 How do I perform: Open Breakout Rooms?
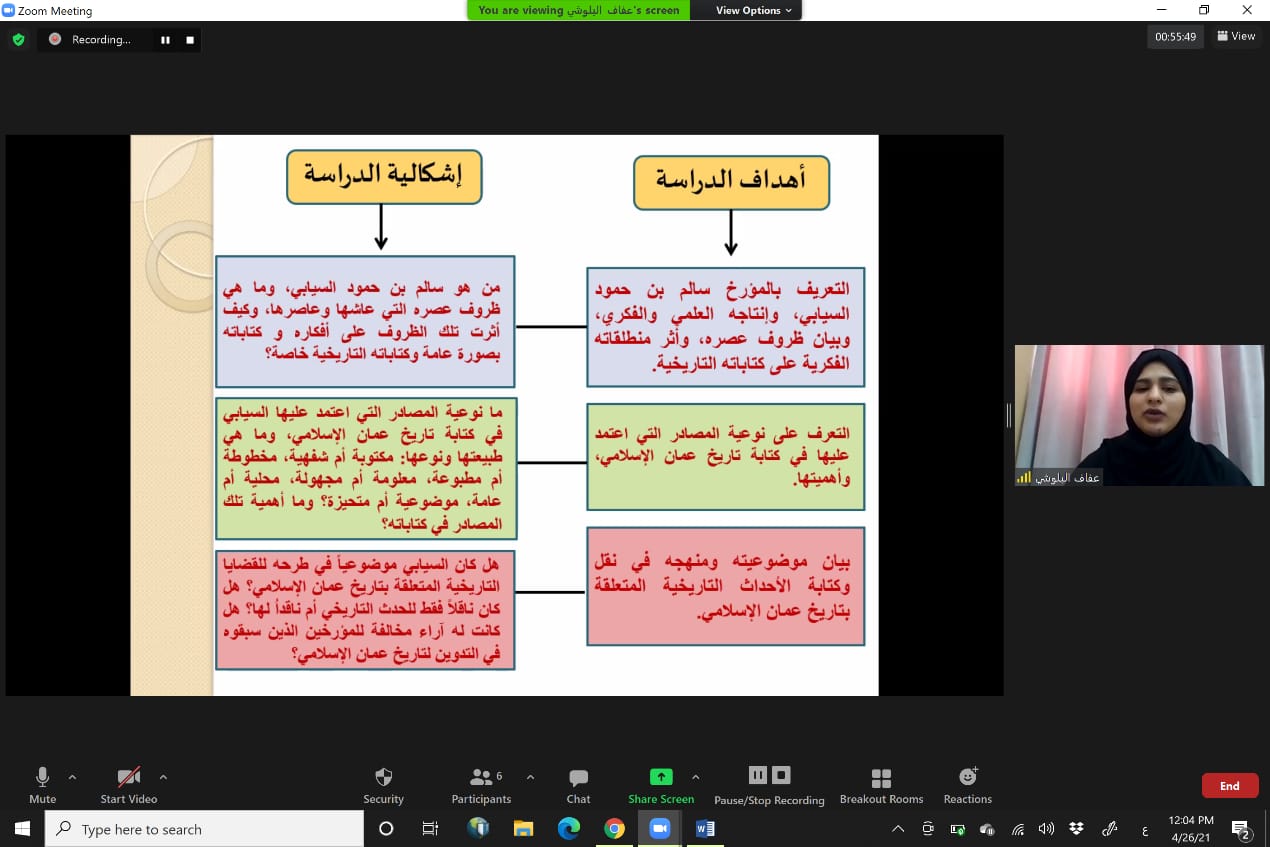tap(881, 785)
